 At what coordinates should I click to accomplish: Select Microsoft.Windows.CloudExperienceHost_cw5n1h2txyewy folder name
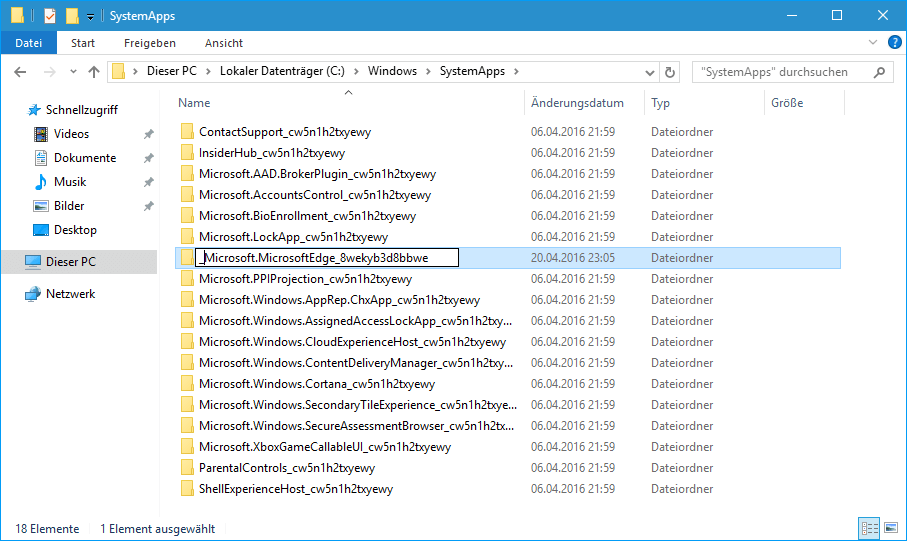pos(352,342)
